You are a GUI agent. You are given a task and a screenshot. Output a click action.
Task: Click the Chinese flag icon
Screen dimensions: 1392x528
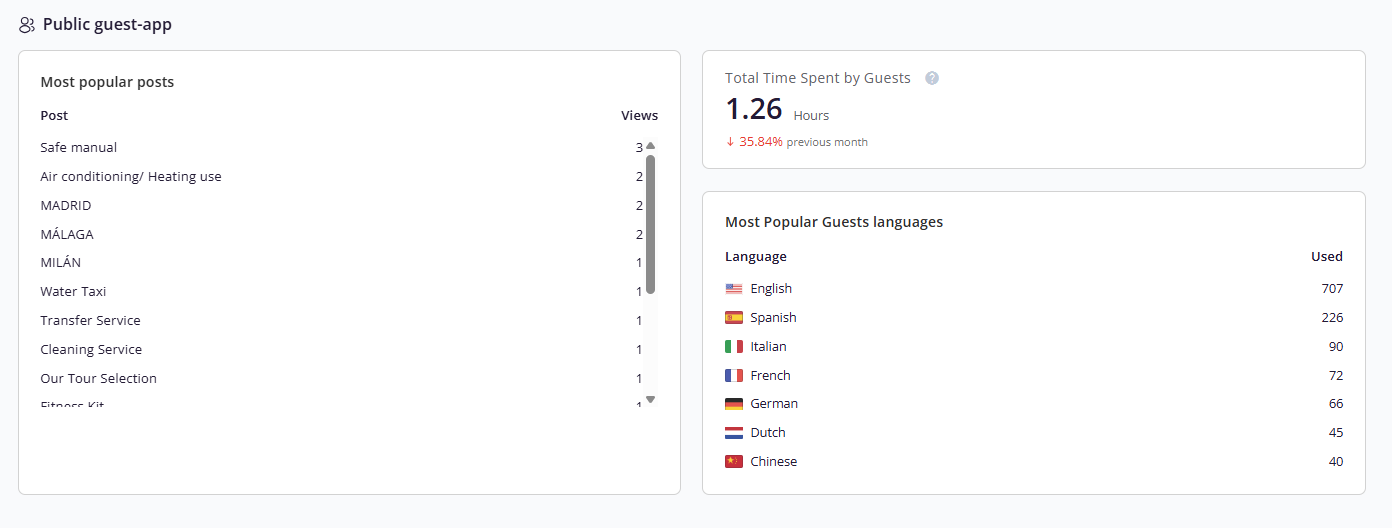click(734, 462)
